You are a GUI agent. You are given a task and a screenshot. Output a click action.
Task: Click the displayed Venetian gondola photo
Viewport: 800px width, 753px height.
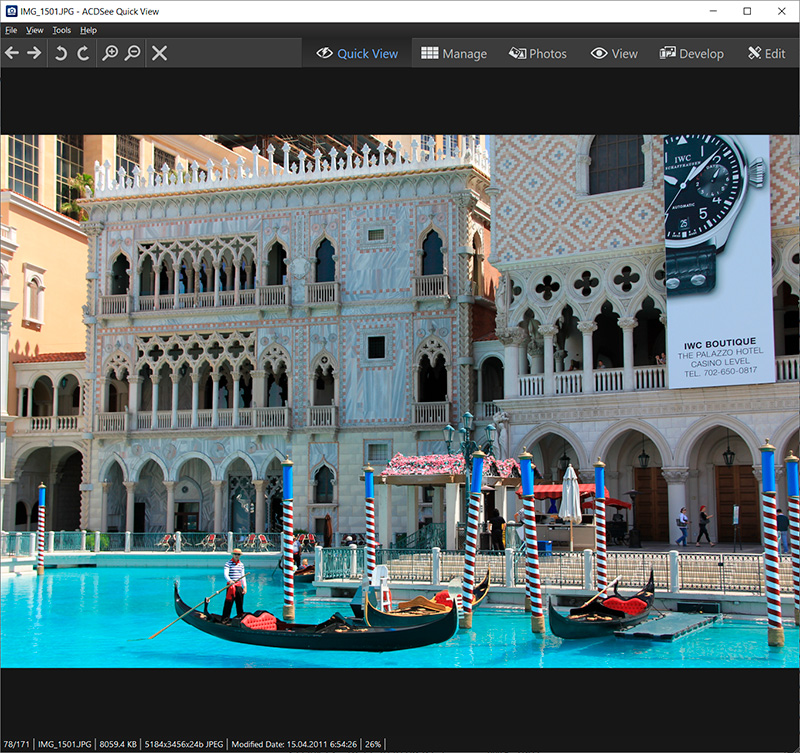tap(400, 400)
